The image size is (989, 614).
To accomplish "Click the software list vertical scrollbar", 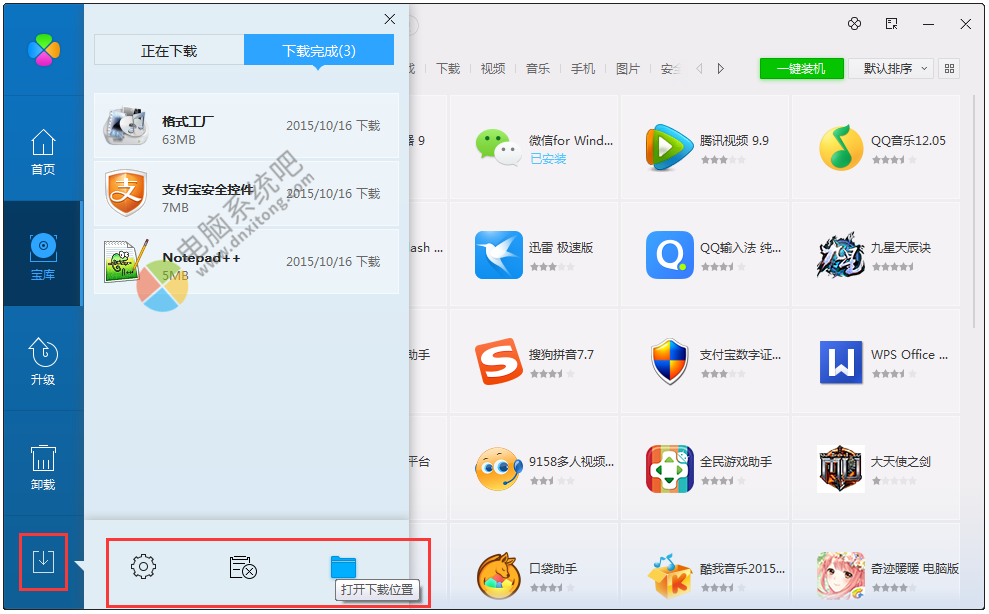I will (x=976, y=211).
